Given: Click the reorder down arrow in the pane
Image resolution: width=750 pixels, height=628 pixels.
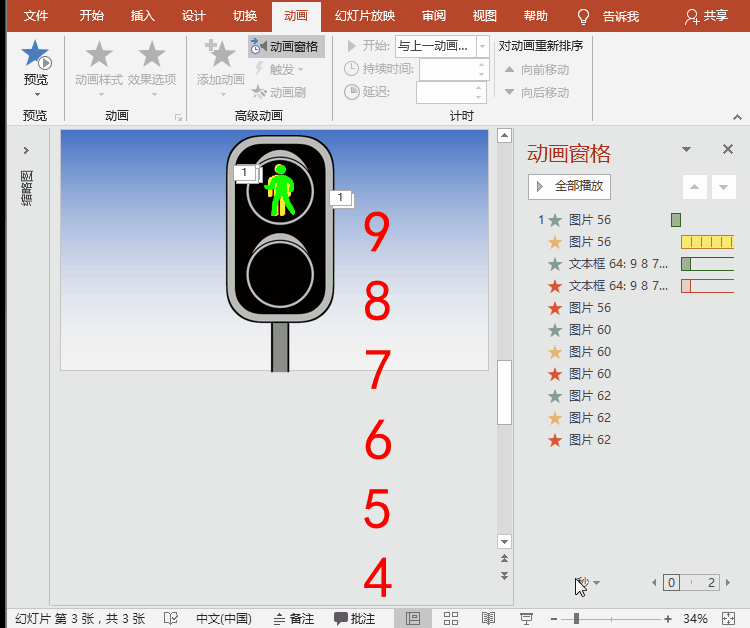Looking at the screenshot, I should point(723,187).
